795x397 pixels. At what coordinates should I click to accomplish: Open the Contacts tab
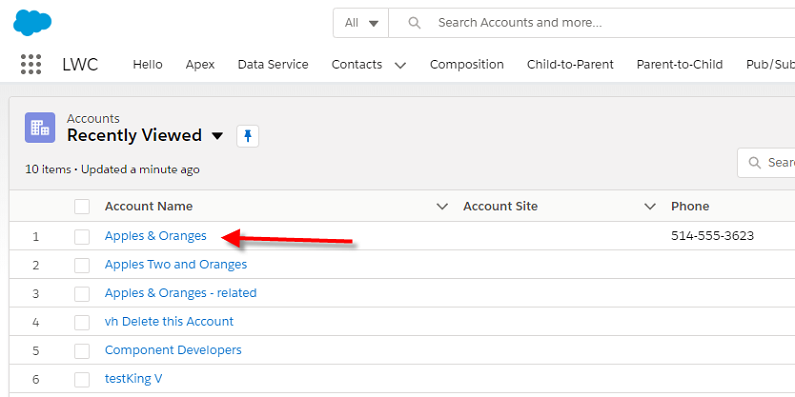[x=357, y=65]
